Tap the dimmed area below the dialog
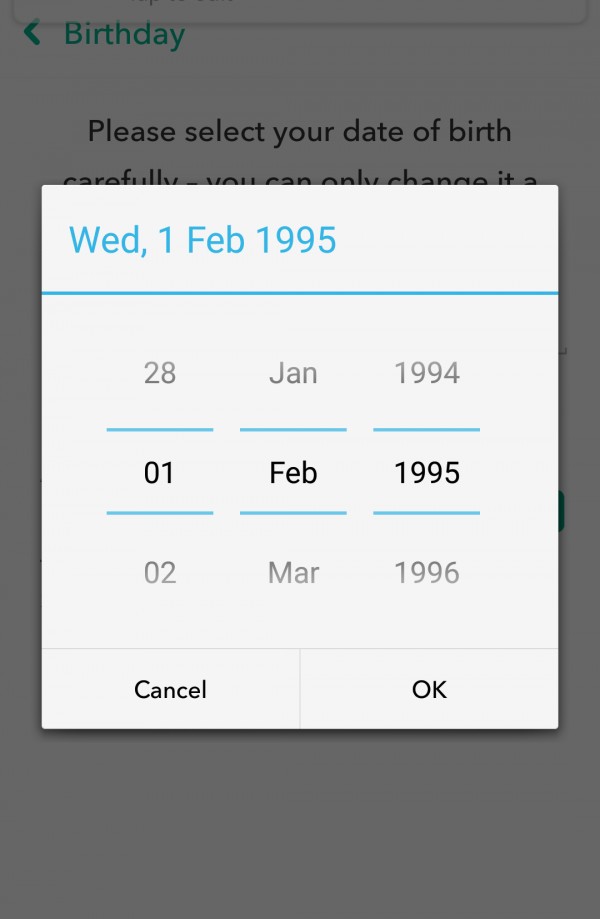The image size is (600, 919). (300, 820)
